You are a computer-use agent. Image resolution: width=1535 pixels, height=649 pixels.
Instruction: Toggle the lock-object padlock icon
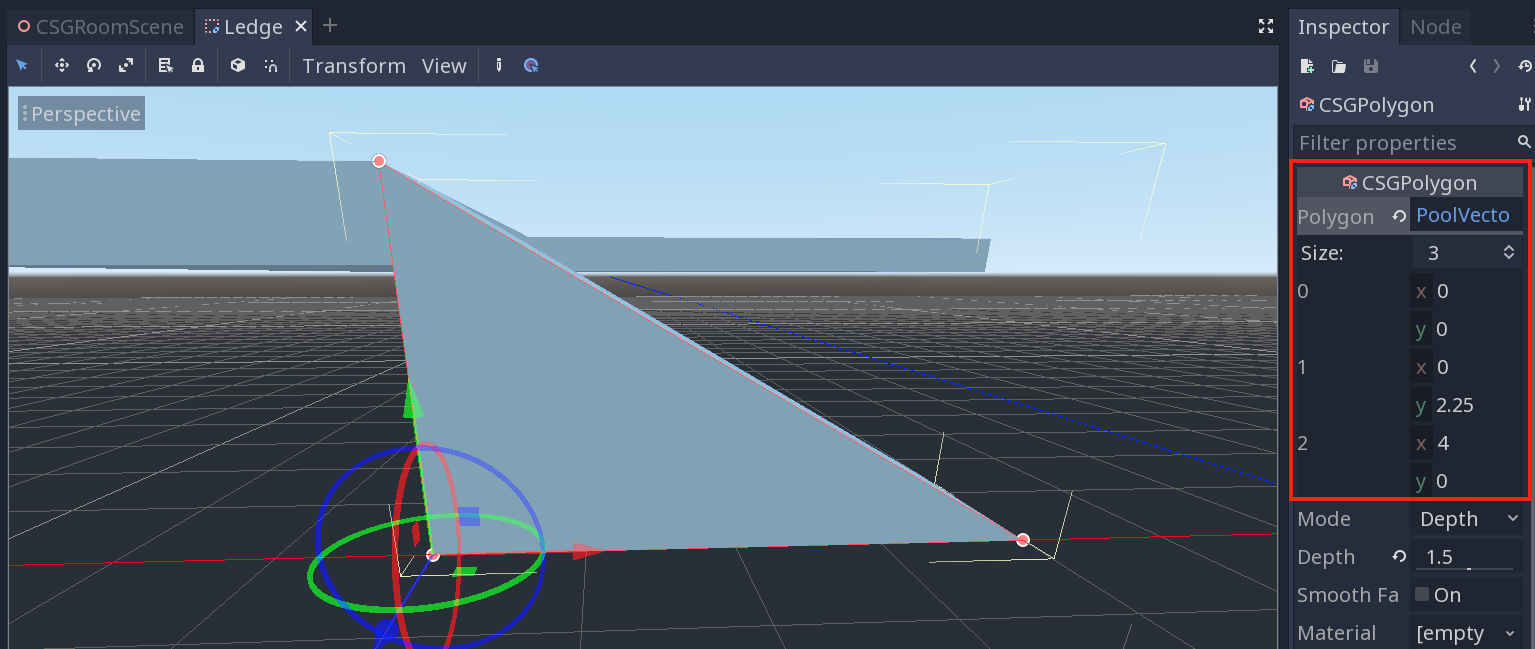tap(198, 66)
